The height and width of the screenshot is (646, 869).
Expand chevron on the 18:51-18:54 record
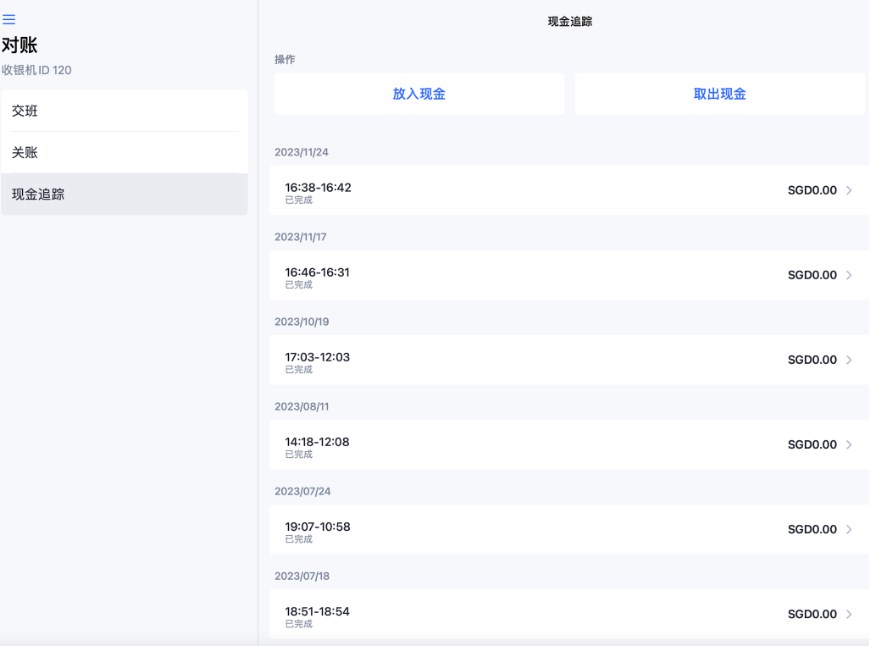[849, 614]
